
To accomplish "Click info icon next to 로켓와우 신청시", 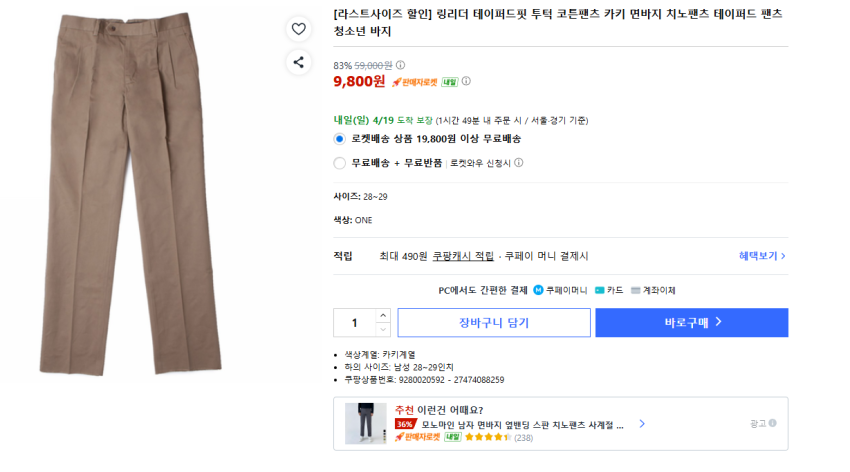I will click(519, 163).
